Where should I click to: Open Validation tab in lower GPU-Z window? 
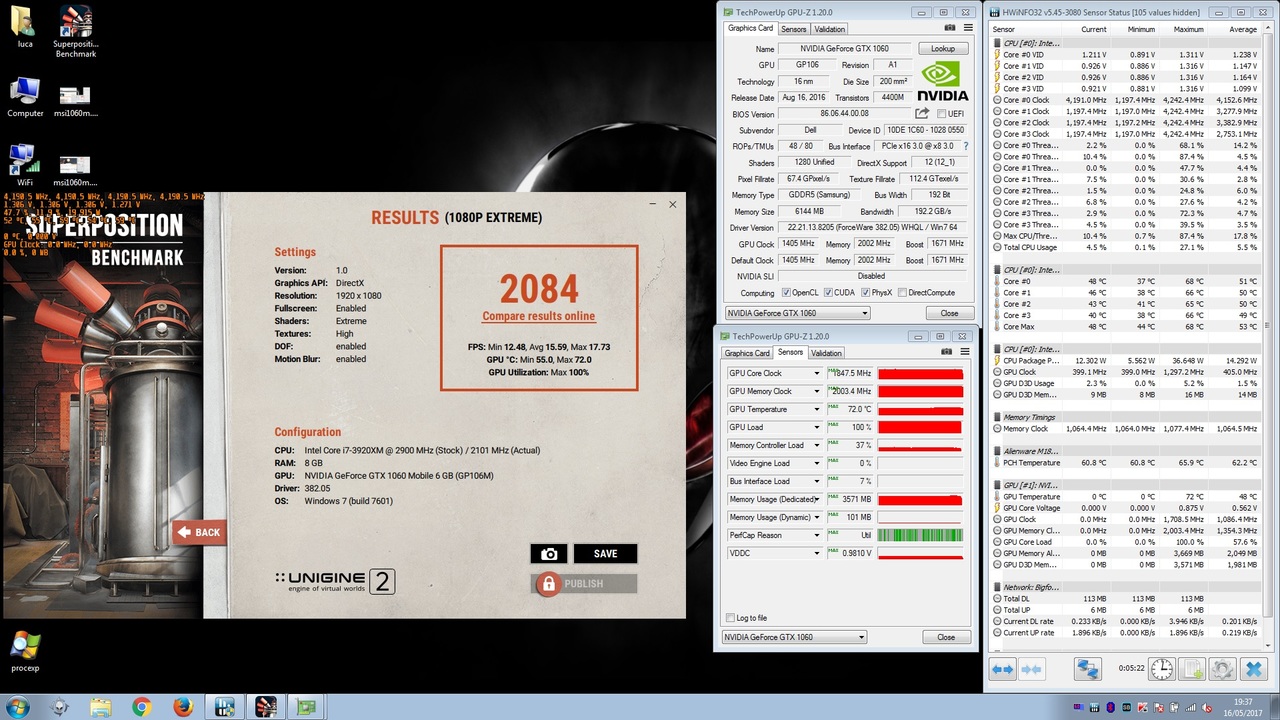click(x=826, y=353)
